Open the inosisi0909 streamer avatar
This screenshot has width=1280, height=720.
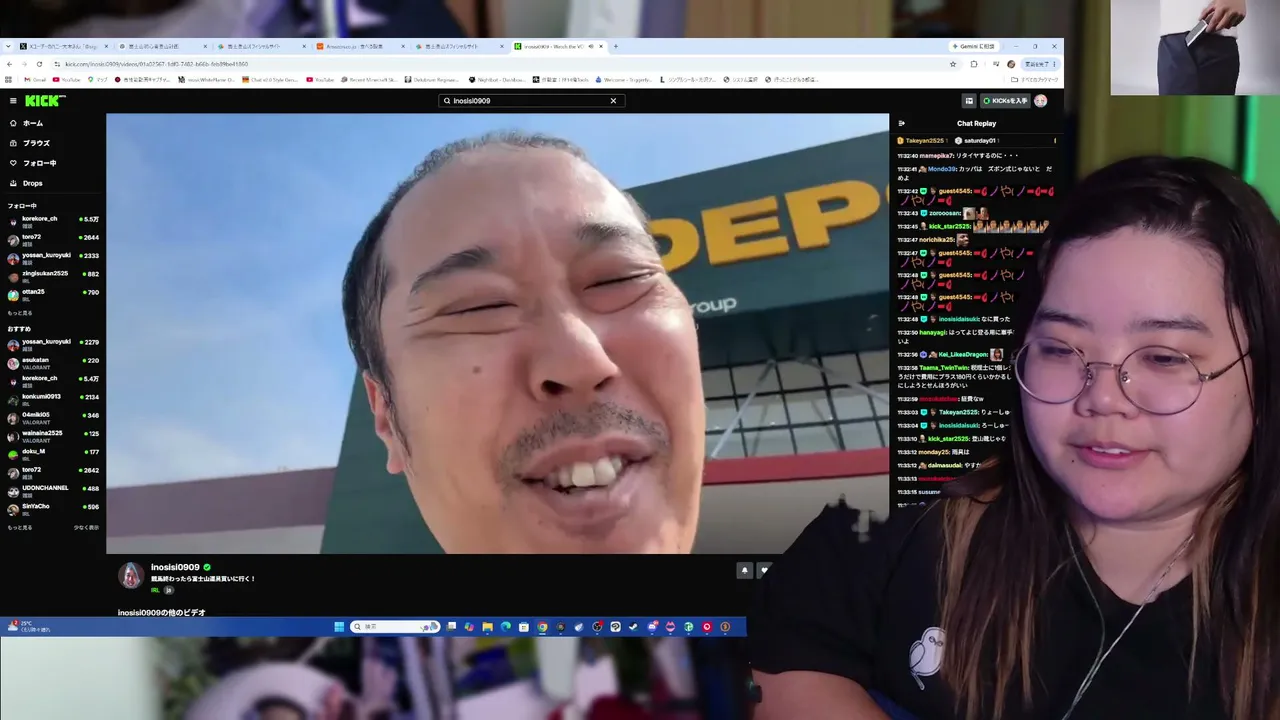(131, 575)
